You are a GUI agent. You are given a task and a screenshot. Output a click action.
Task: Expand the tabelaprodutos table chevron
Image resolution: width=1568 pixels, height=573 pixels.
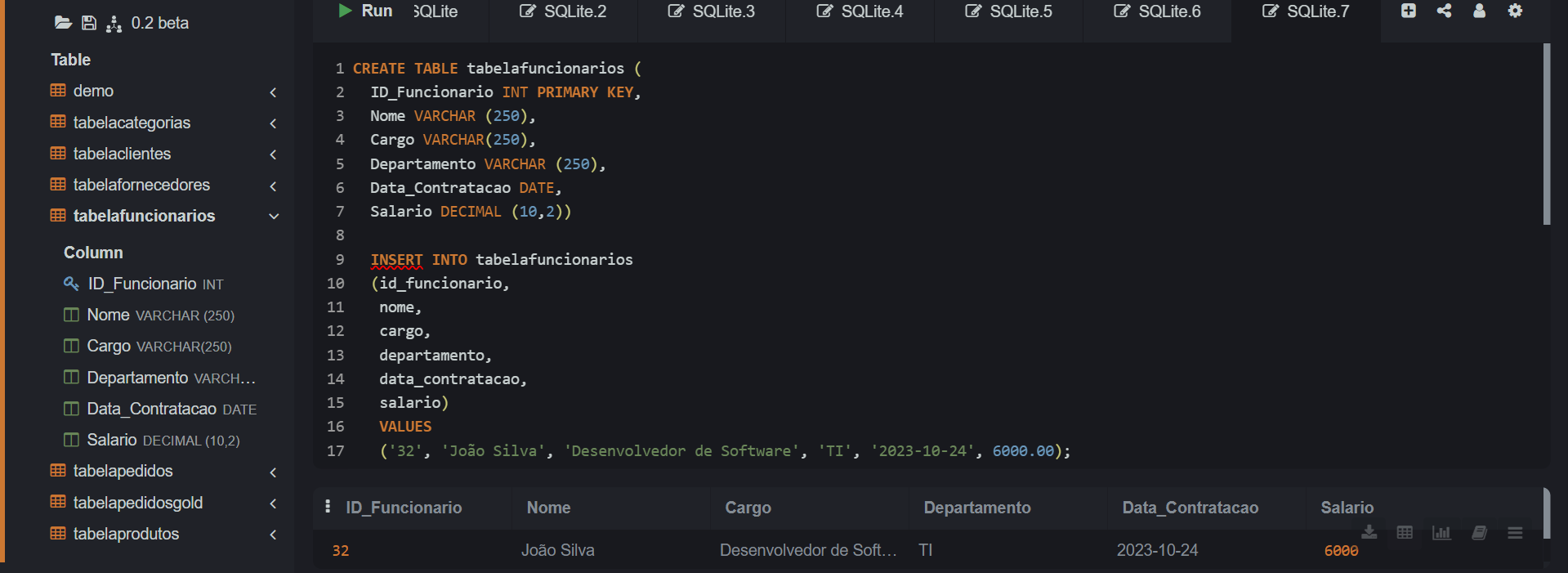pyautogui.click(x=273, y=535)
